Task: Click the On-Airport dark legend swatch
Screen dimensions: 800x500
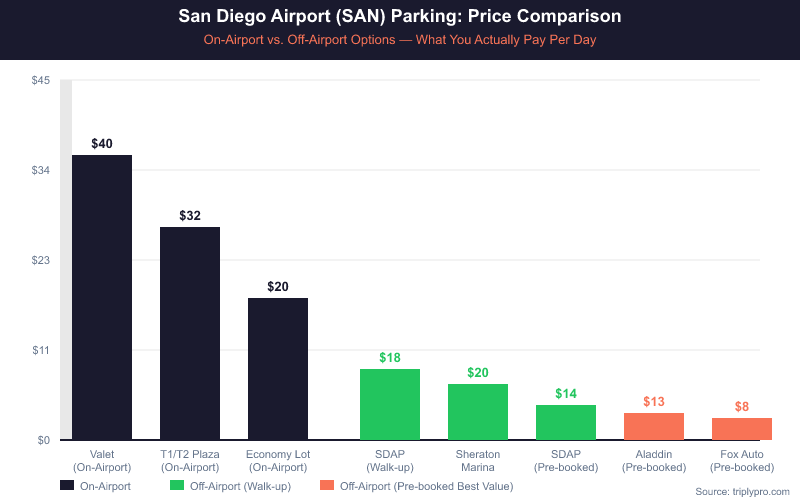Action: pyautogui.click(x=67, y=486)
